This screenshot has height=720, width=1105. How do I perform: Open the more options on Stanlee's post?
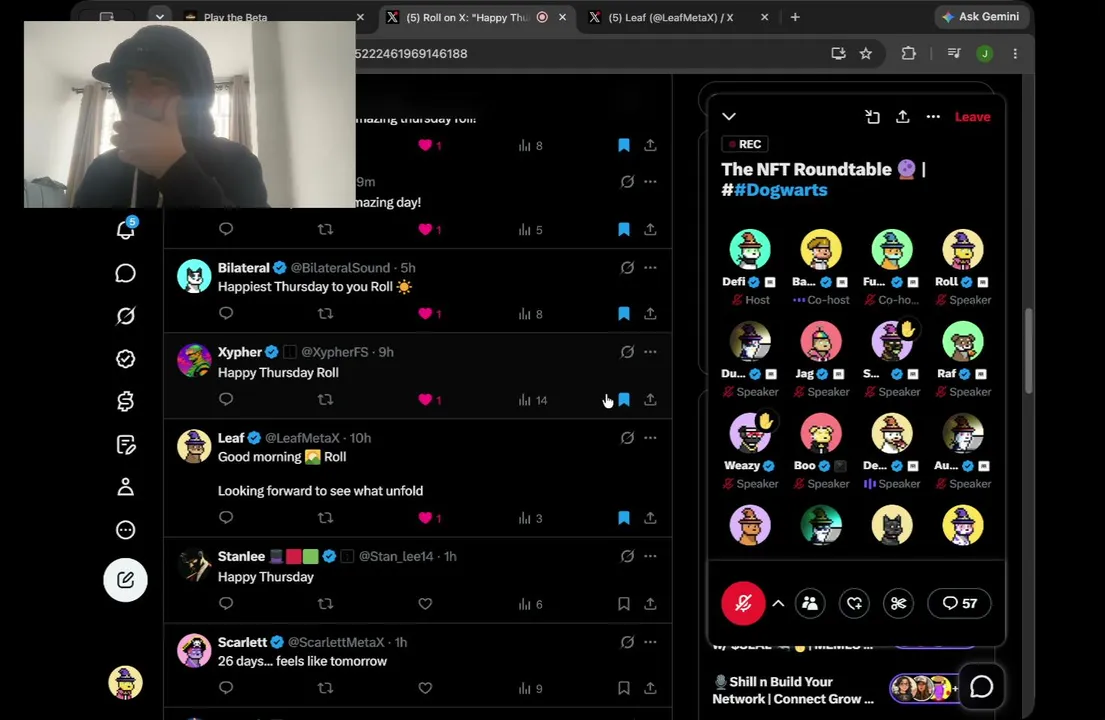click(x=650, y=556)
